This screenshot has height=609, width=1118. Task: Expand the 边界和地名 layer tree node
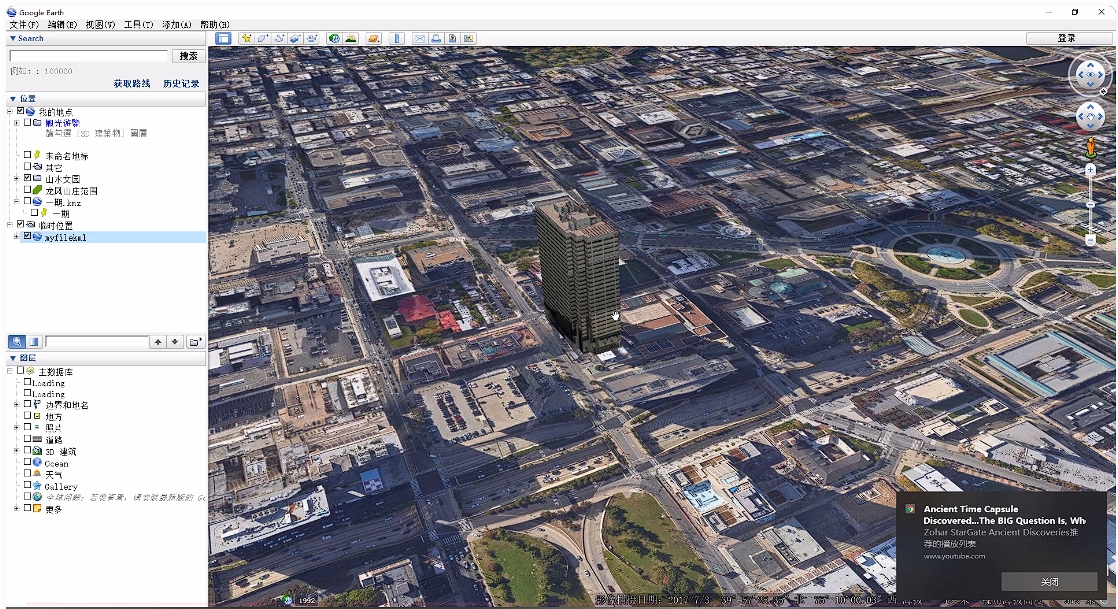[16, 405]
